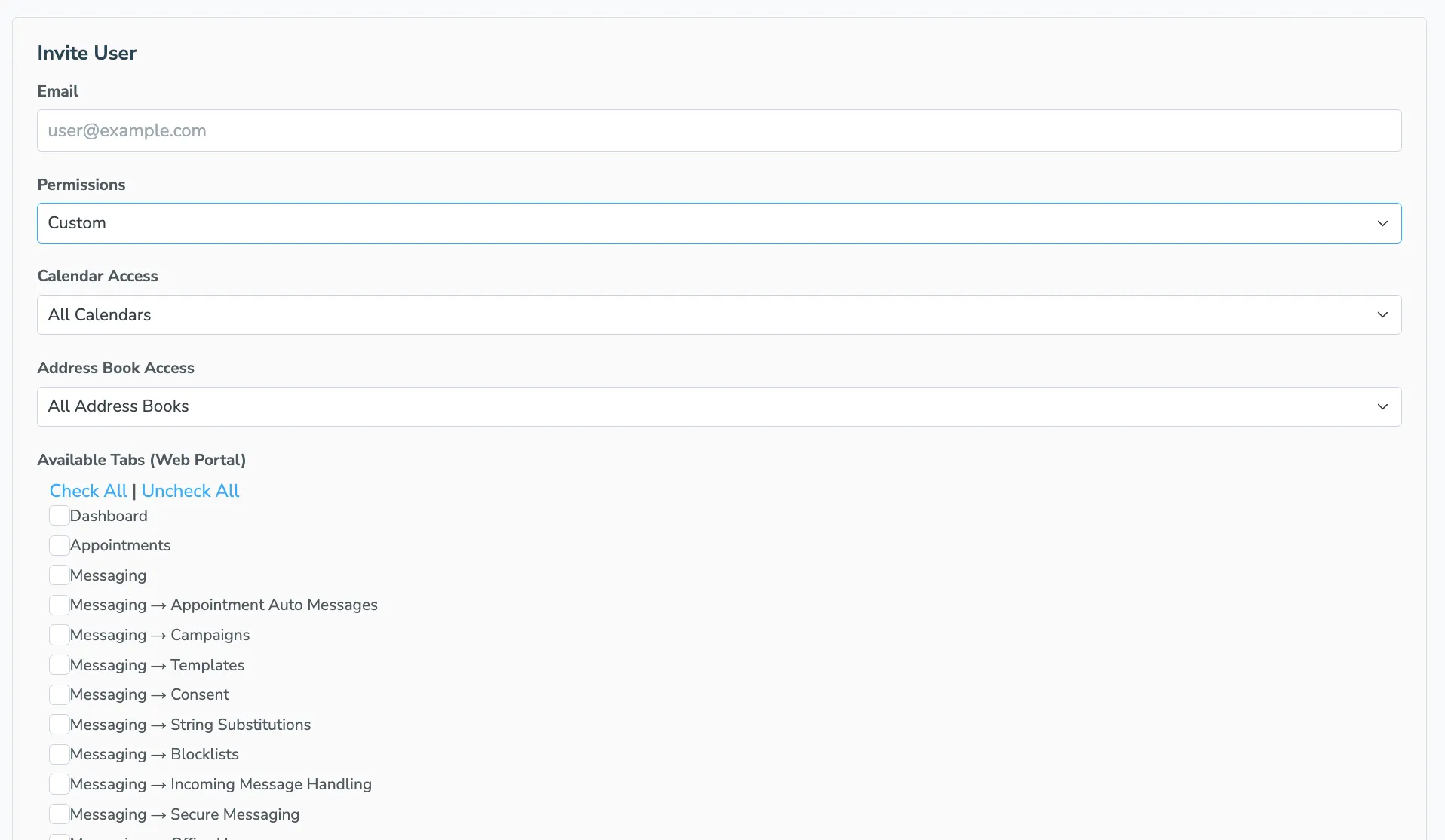This screenshot has width=1445, height=840.
Task: Tick the plain Messaging checkbox
Action: (59, 575)
